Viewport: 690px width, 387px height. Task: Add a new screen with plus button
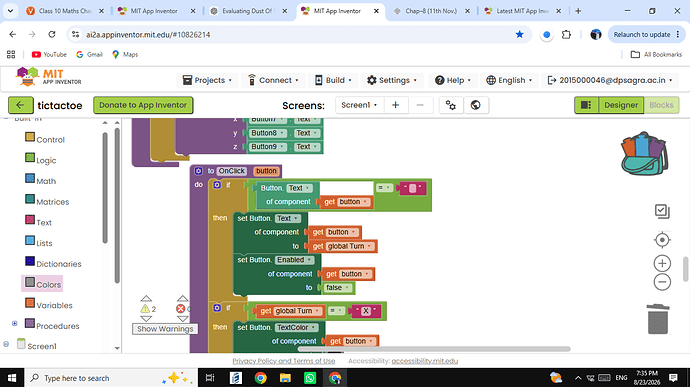tap(396, 105)
